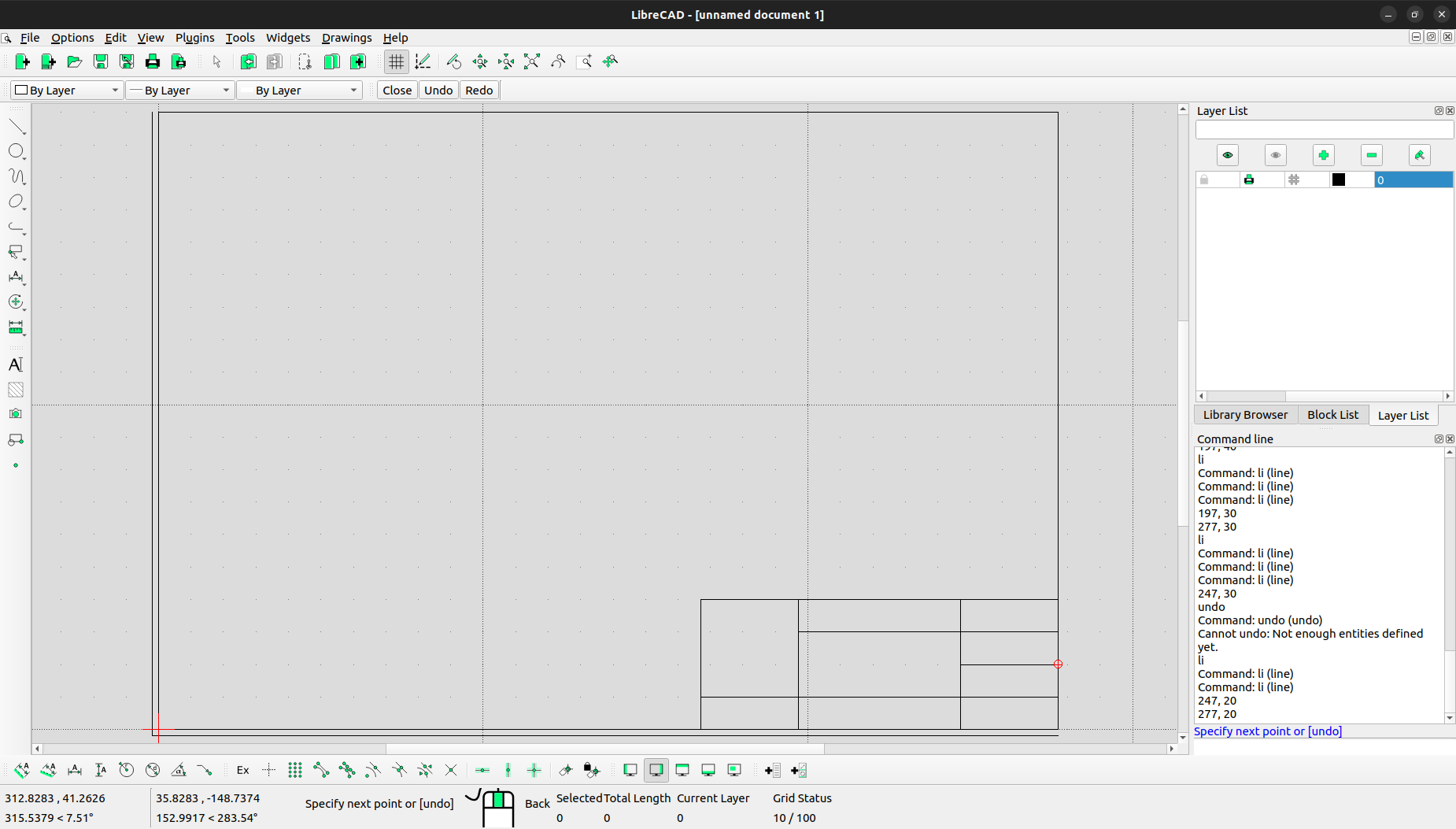This screenshot has width=1456, height=829.
Task: Remove the layer with minus button
Action: click(1372, 155)
